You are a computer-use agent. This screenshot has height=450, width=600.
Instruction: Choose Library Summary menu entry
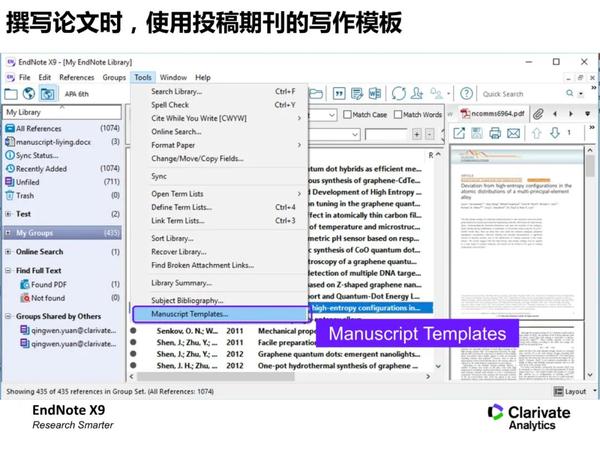[x=220, y=283]
